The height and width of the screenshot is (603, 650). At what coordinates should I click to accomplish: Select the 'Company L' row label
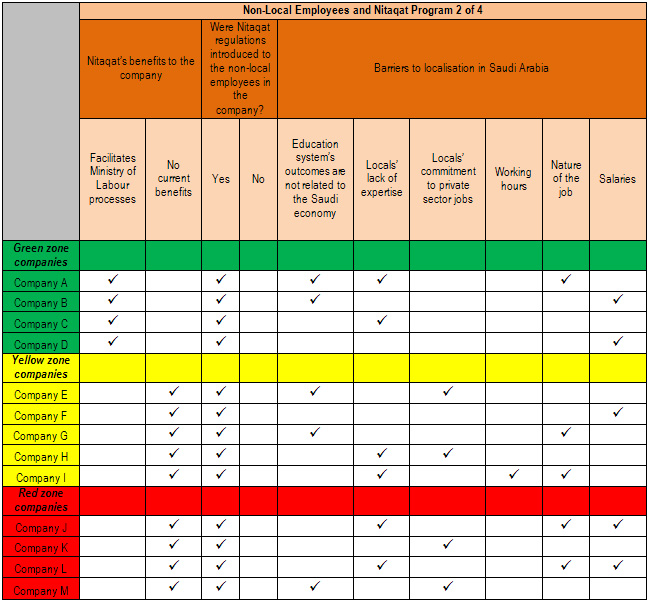41,569
